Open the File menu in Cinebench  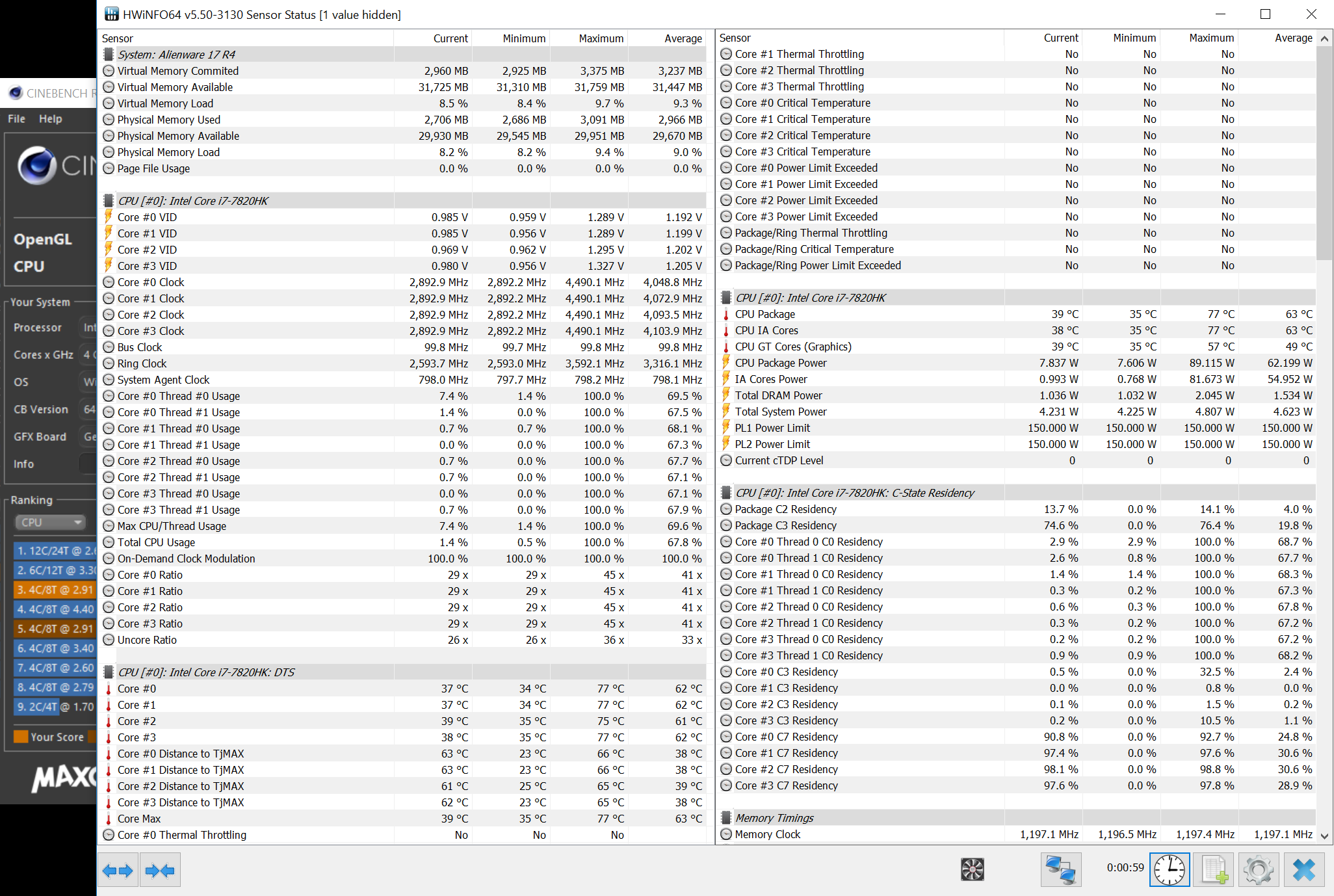pyautogui.click(x=16, y=119)
